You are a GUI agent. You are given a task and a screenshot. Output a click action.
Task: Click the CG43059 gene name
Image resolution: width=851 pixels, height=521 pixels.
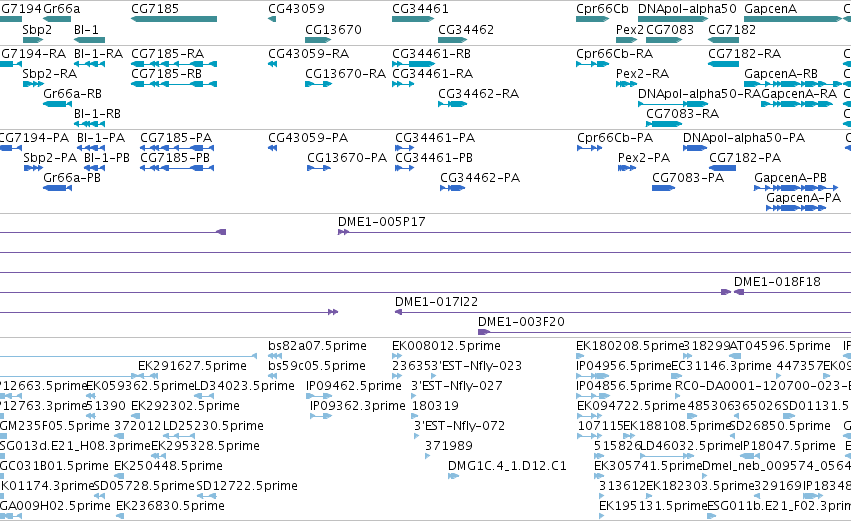[x=296, y=9]
